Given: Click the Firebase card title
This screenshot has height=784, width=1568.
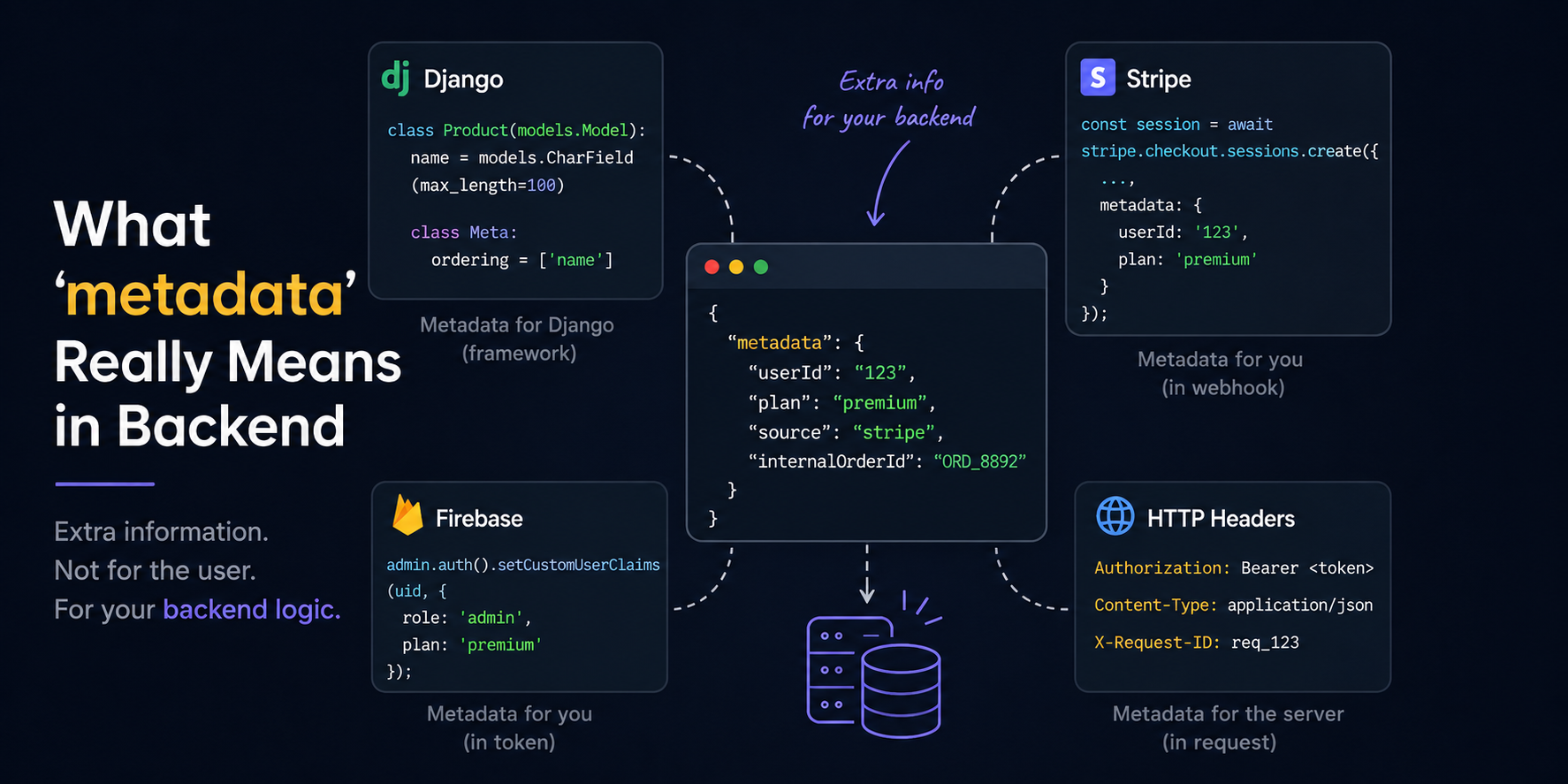Looking at the screenshot, I should pos(479,518).
